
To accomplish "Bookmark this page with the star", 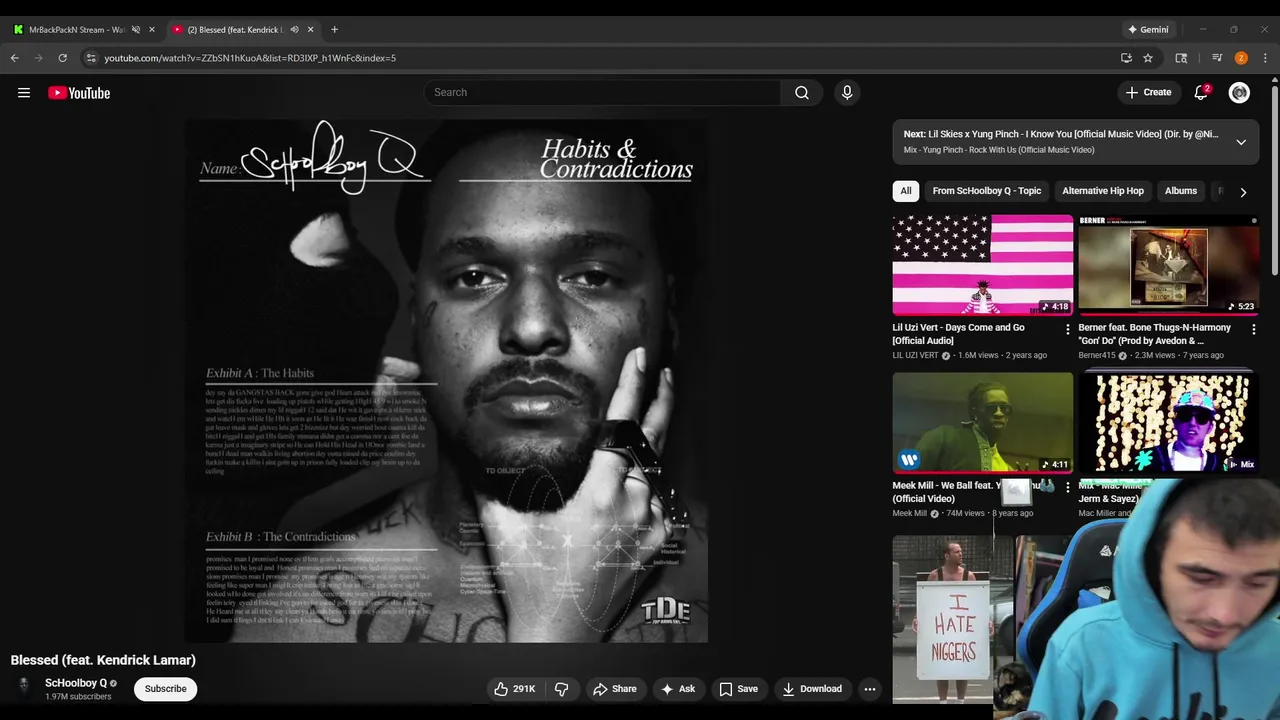I will [1148, 58].
